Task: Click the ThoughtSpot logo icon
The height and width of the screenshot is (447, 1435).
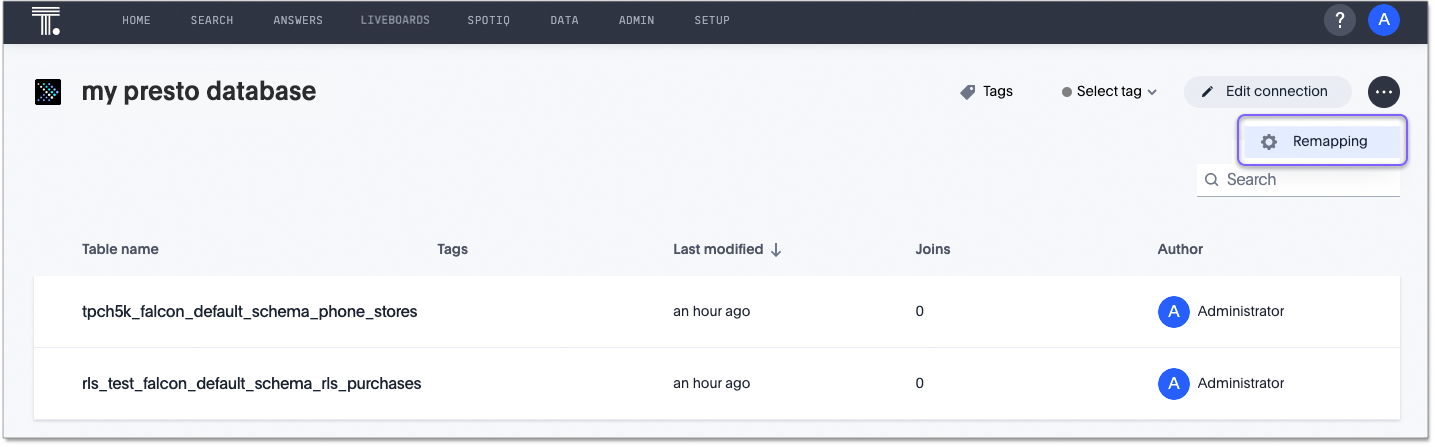Action: (46, 20)
